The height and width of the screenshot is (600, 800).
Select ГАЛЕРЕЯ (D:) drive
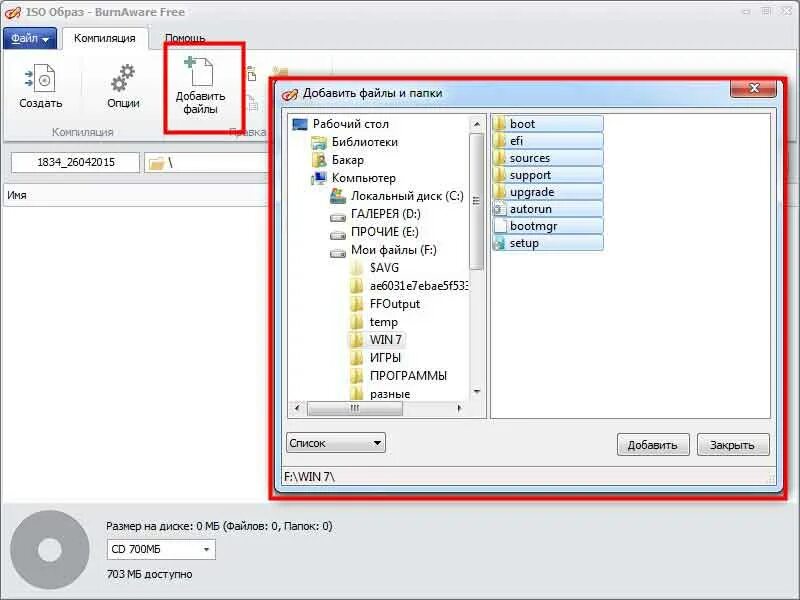pos(376,214)
